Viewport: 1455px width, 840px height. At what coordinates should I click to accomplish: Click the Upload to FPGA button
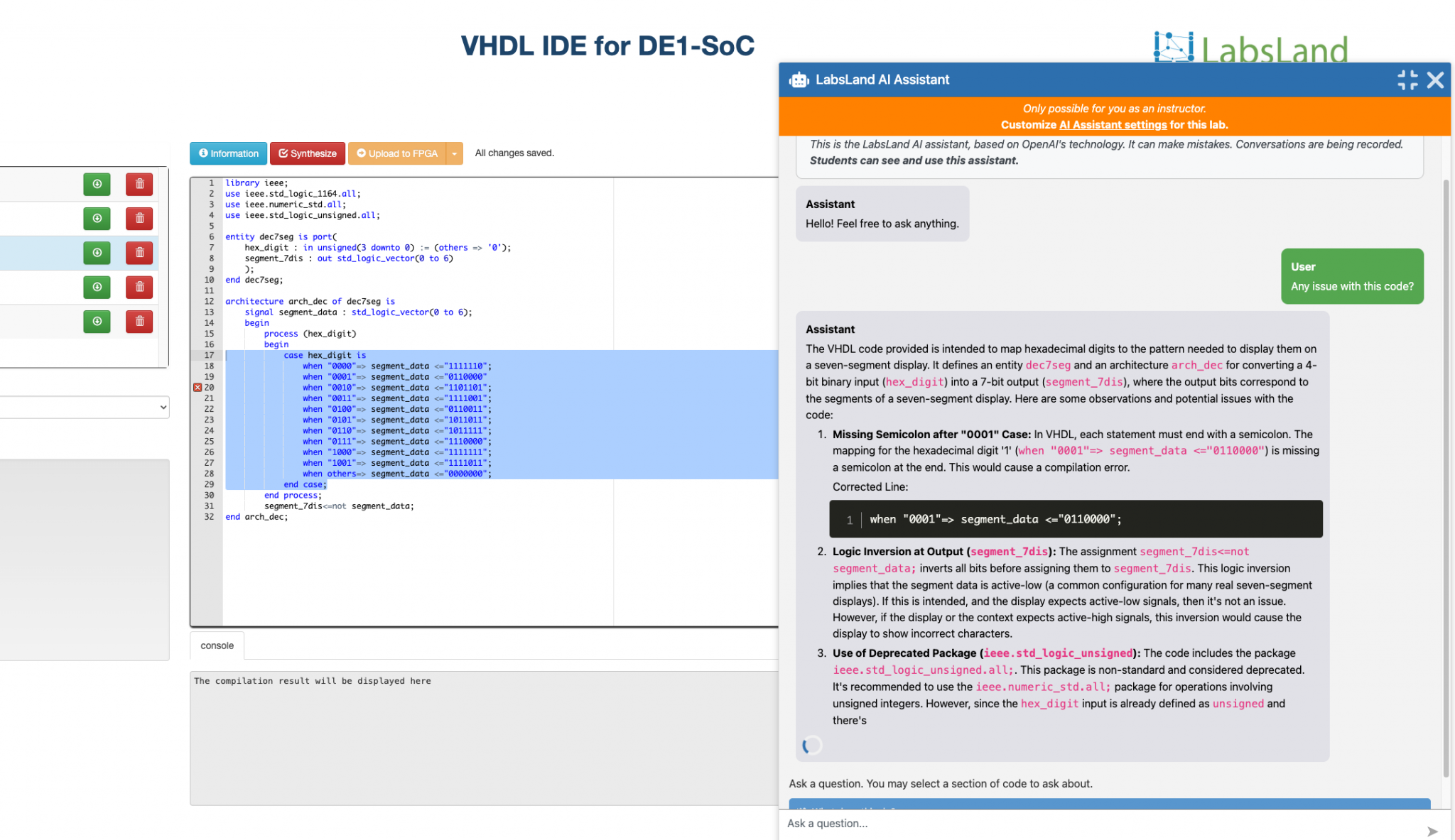click(397, 153)
